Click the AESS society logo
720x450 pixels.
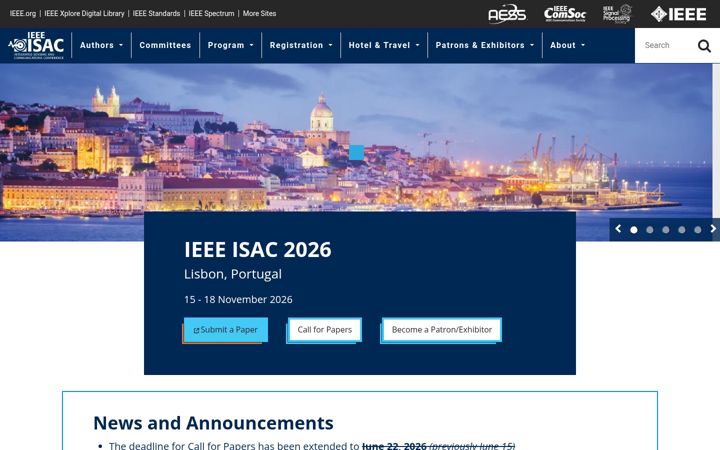[x=507, y=14]
